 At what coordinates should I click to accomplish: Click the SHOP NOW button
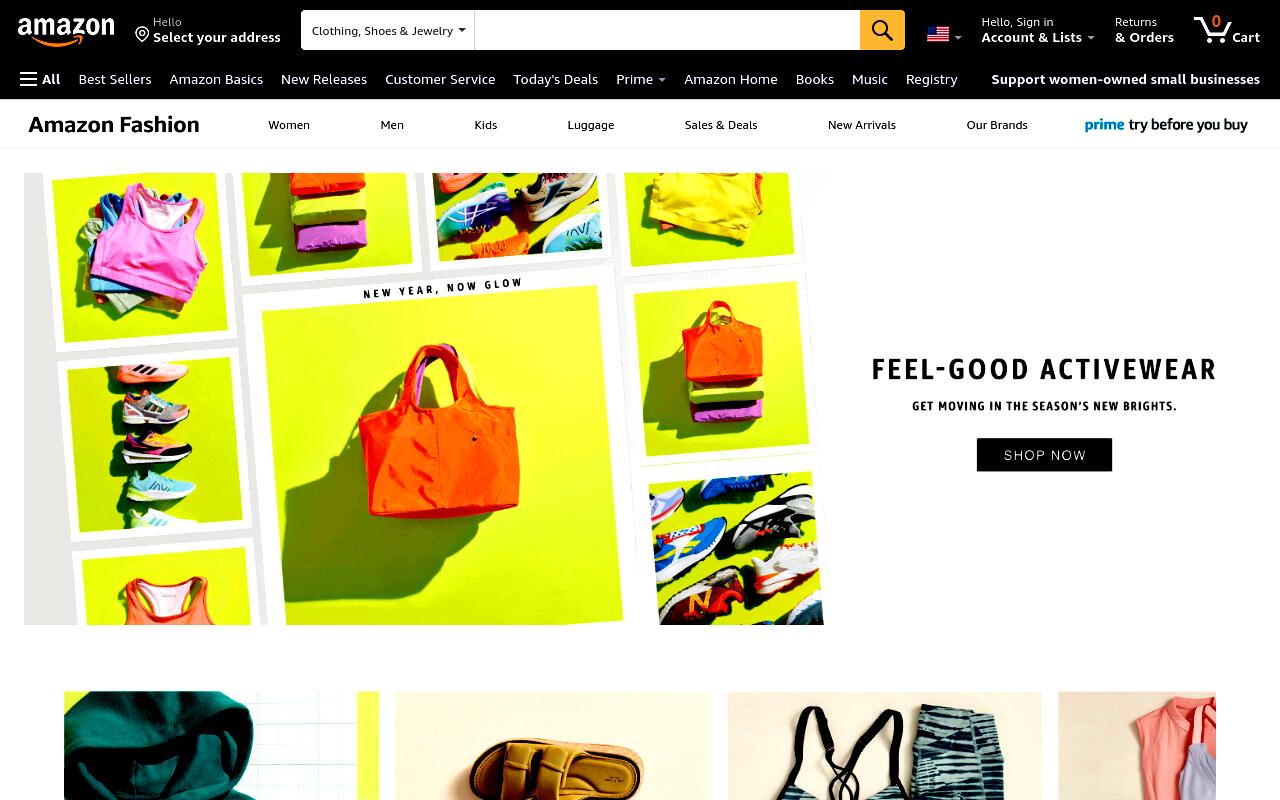click(x=1044, y=455)
